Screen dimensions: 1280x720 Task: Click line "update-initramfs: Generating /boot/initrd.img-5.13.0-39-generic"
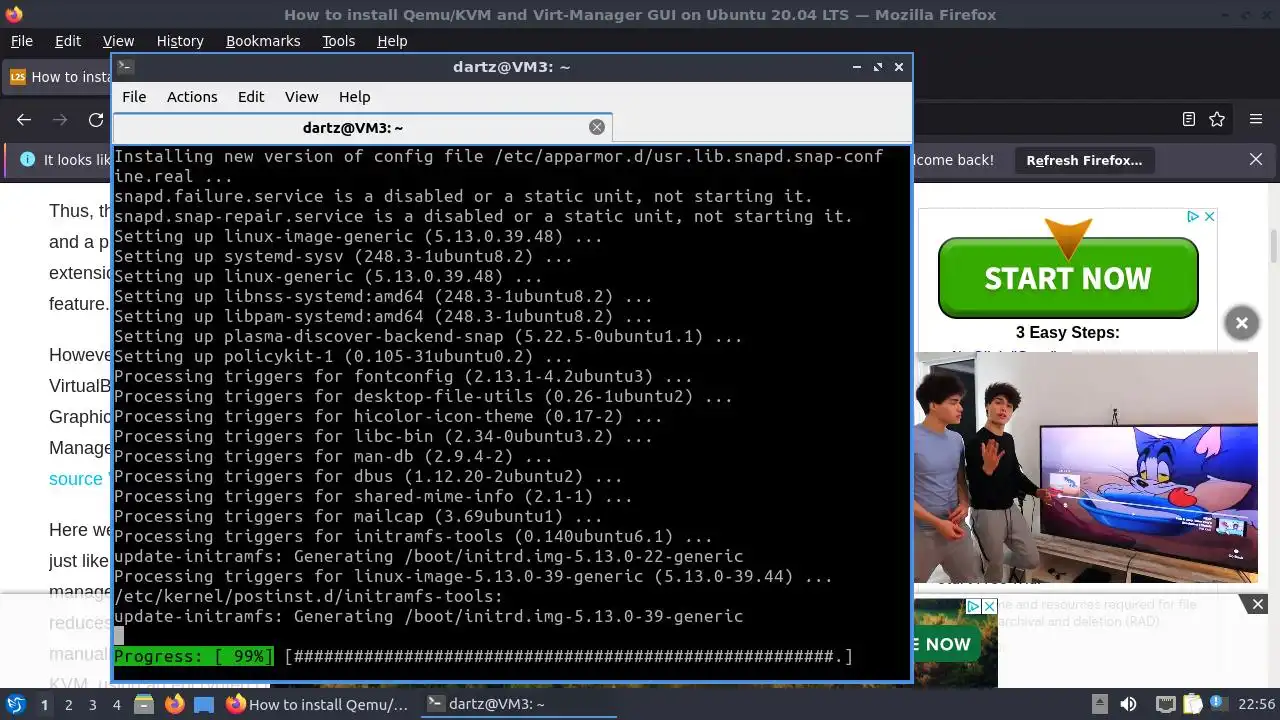click(428, 616)
